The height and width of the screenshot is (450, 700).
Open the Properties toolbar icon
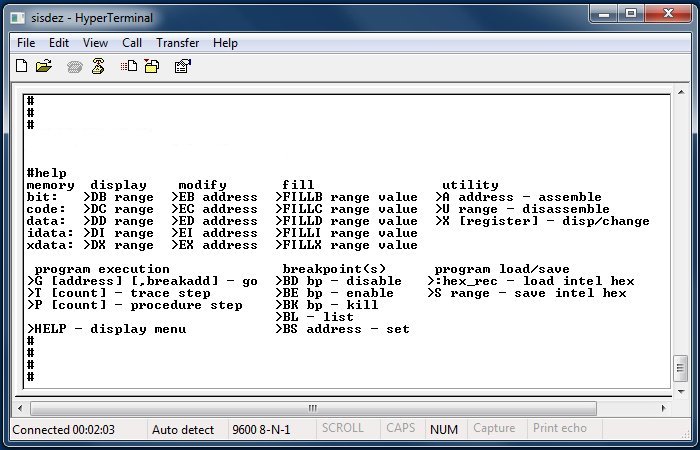point(182,66)
